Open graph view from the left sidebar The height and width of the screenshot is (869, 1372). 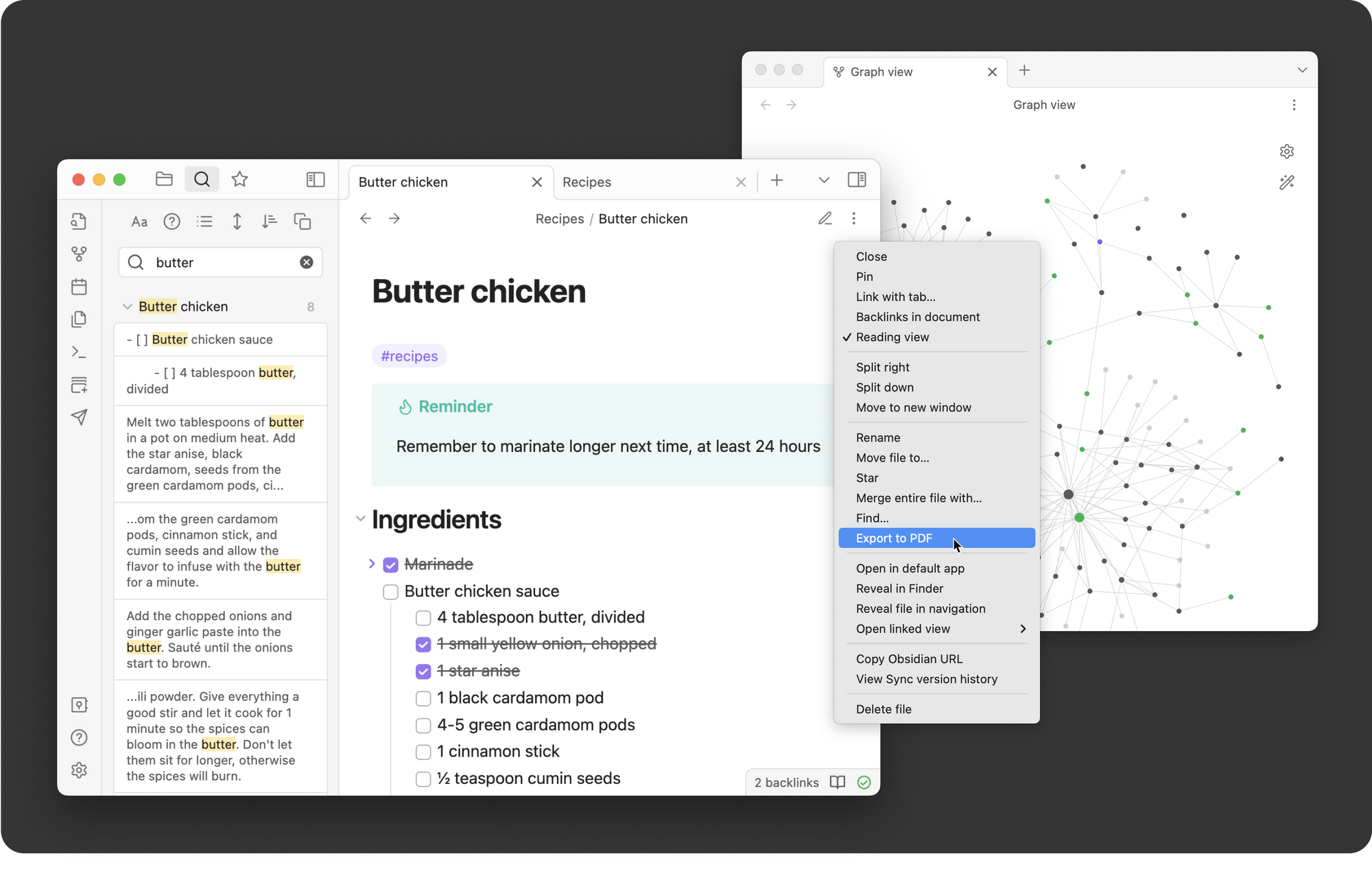pyautogui.click(x=79, y=254)
